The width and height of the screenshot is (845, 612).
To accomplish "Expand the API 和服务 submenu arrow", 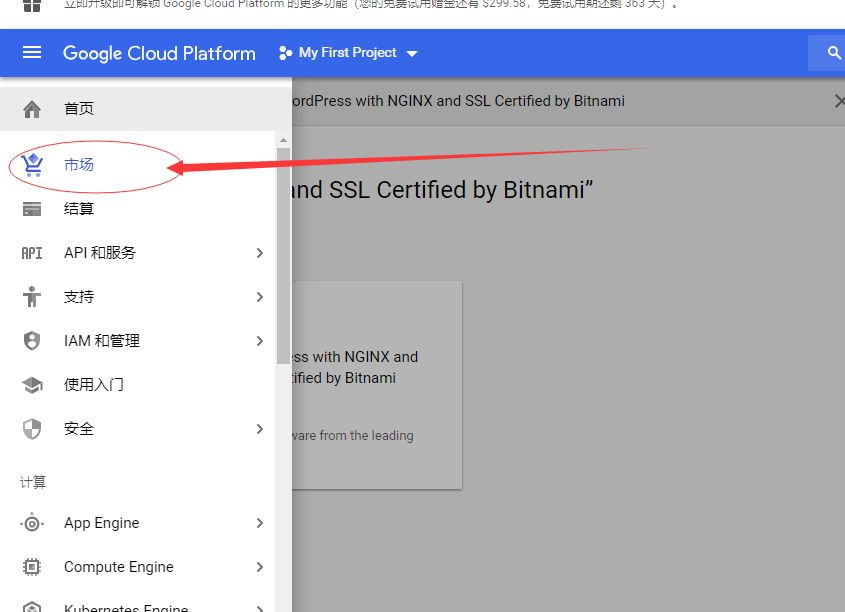I will (260, 253).
